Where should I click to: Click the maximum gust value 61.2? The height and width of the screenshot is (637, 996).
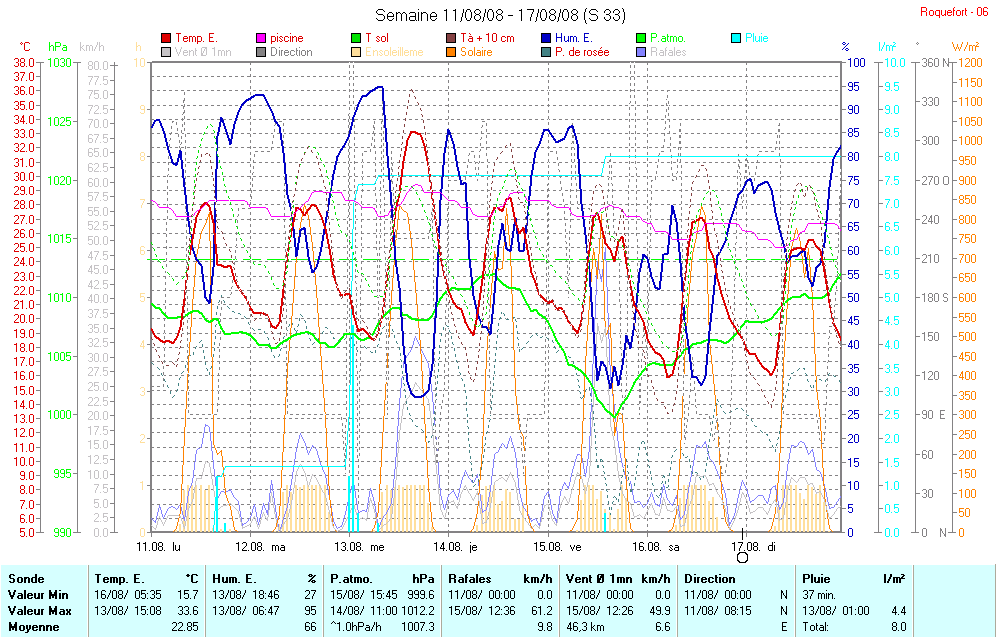(x=542, y=611)
